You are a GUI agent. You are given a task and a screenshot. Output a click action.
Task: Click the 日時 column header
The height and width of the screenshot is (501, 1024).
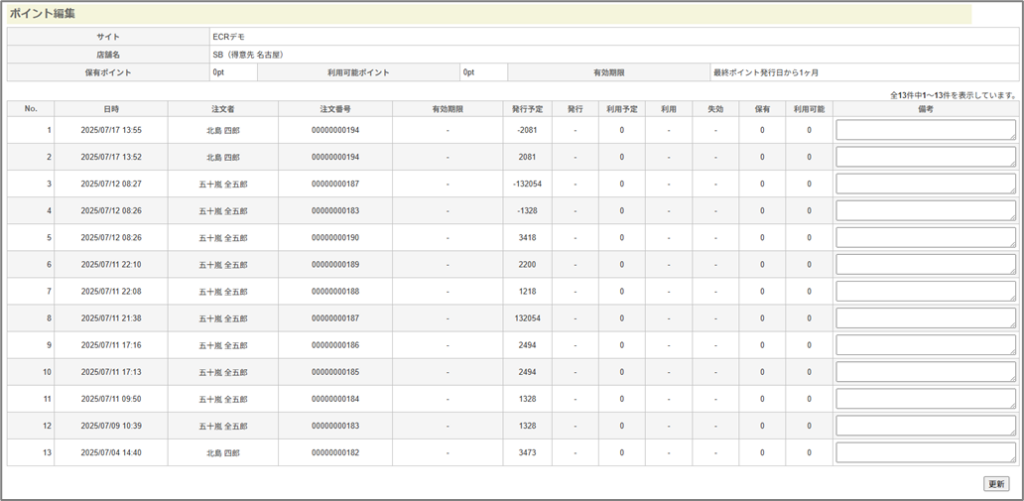click(x=111, y=108)
